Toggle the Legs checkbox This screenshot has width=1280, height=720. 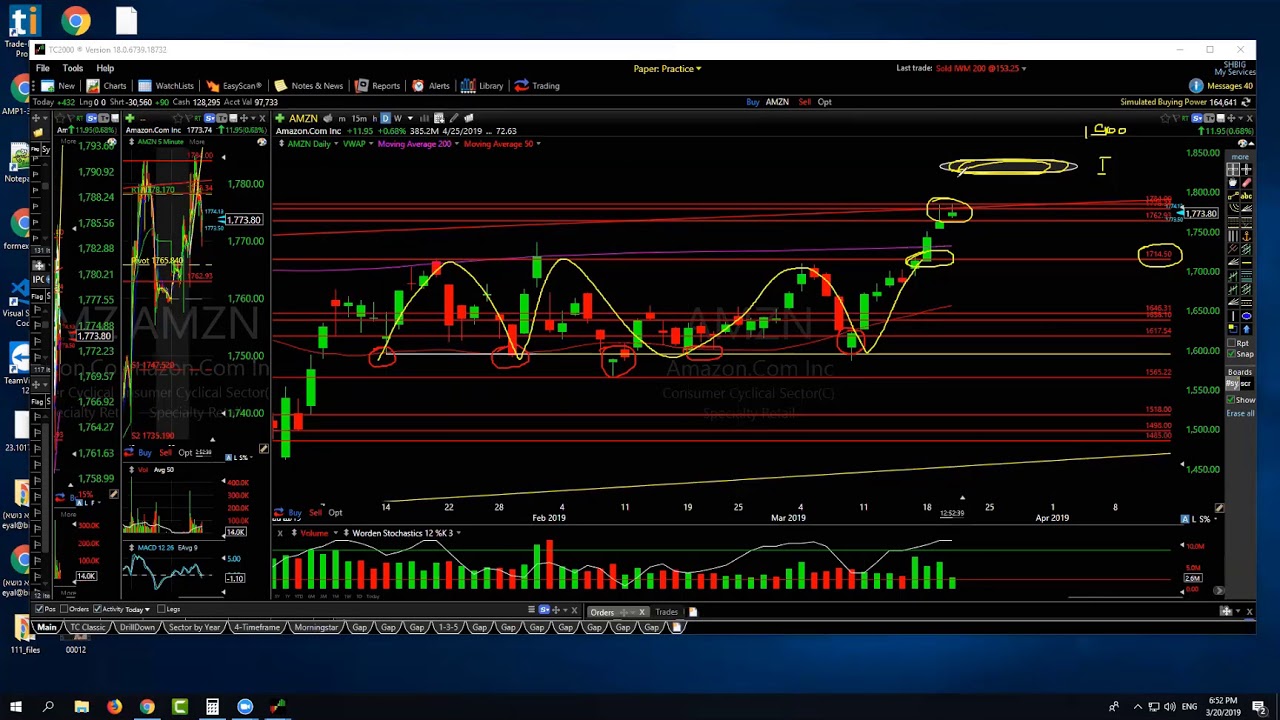click(x=161, y=609)
